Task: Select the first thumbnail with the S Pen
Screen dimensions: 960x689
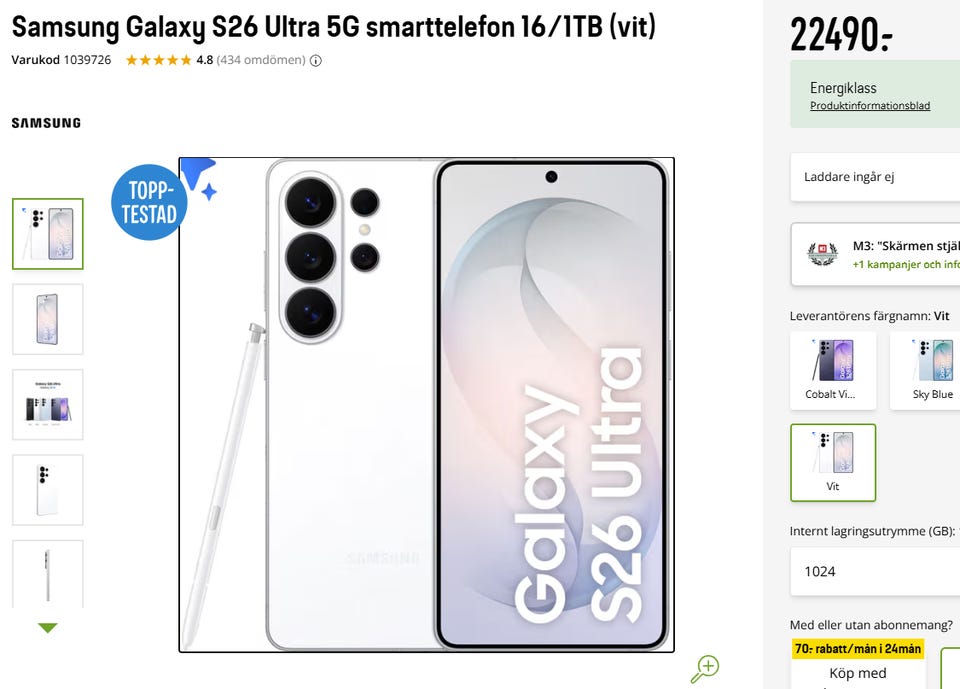Action: 48,234
